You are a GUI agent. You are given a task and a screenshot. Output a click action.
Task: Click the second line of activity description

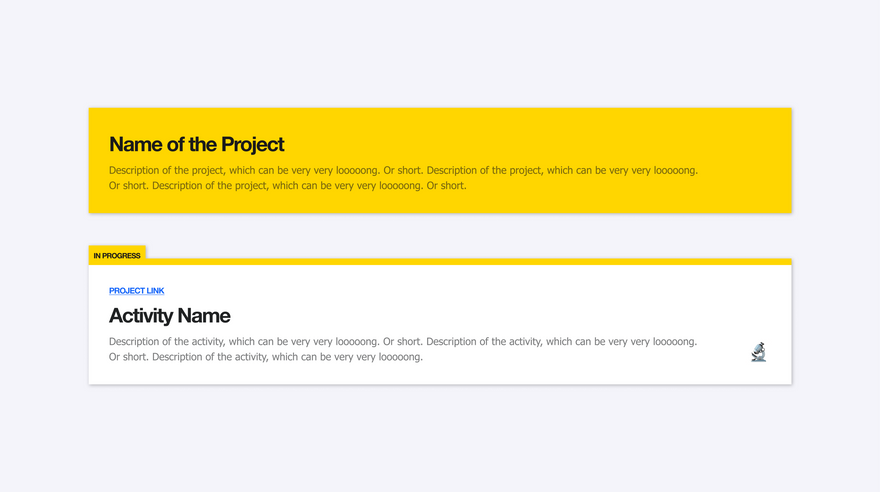click(265, 357)
